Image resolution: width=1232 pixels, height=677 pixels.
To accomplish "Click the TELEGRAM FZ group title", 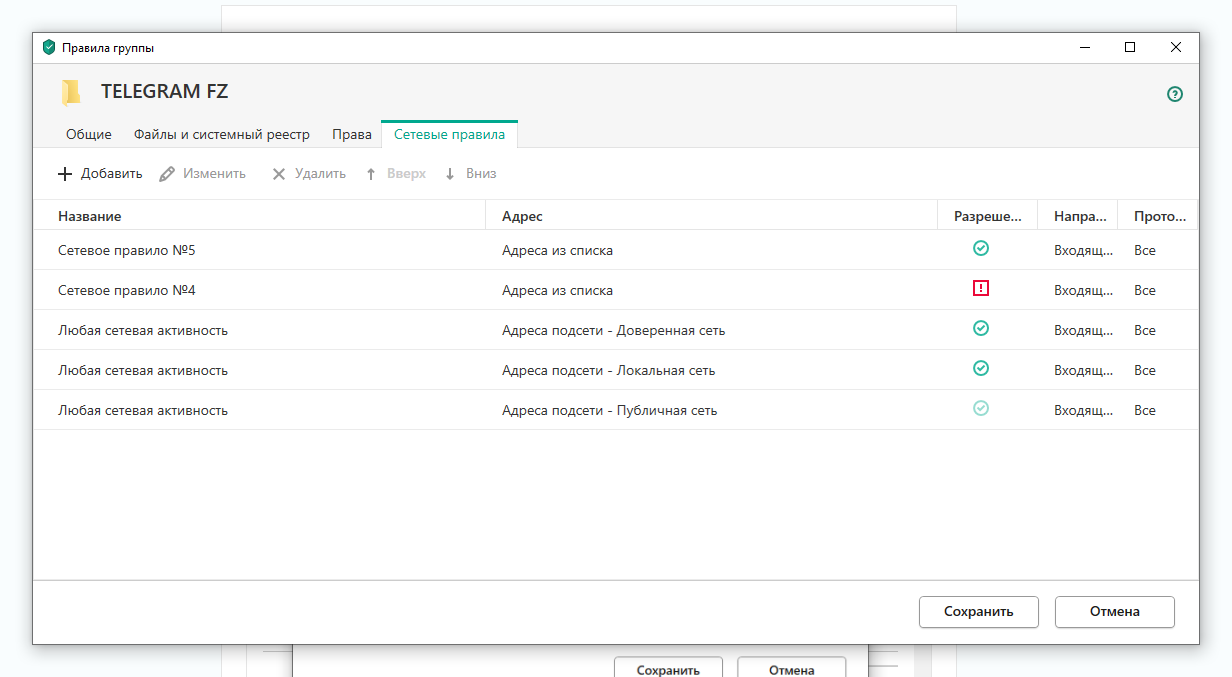I will tap(165, 92).
